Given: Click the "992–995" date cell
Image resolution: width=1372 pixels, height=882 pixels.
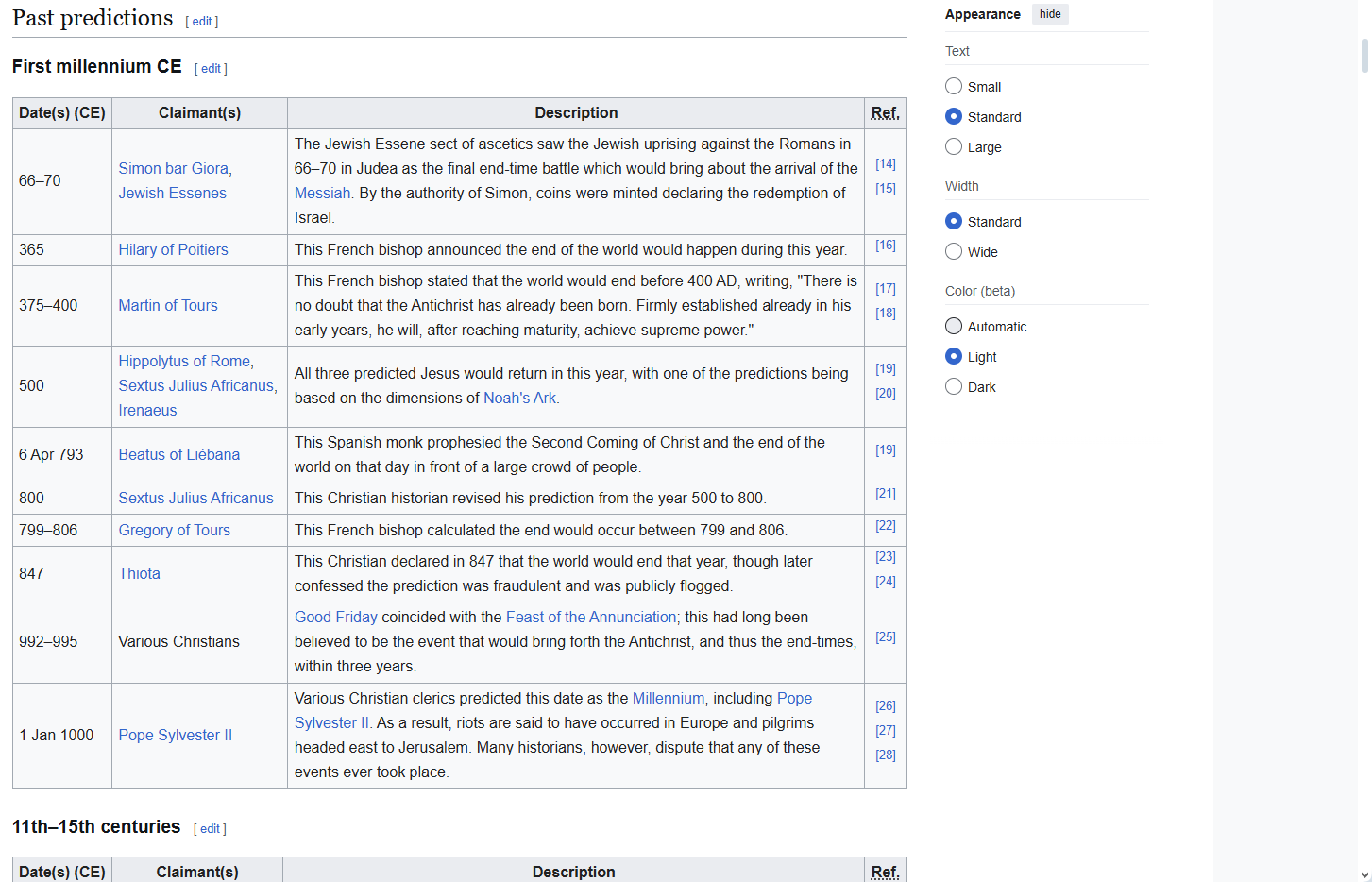Looking at the screenshot, I should [x=62, y=642].
